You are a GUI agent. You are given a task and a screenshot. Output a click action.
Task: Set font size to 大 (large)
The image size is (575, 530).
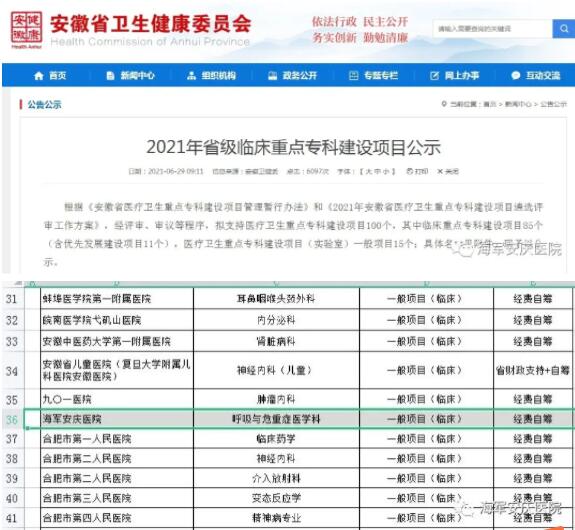click(x=368, y=171)
